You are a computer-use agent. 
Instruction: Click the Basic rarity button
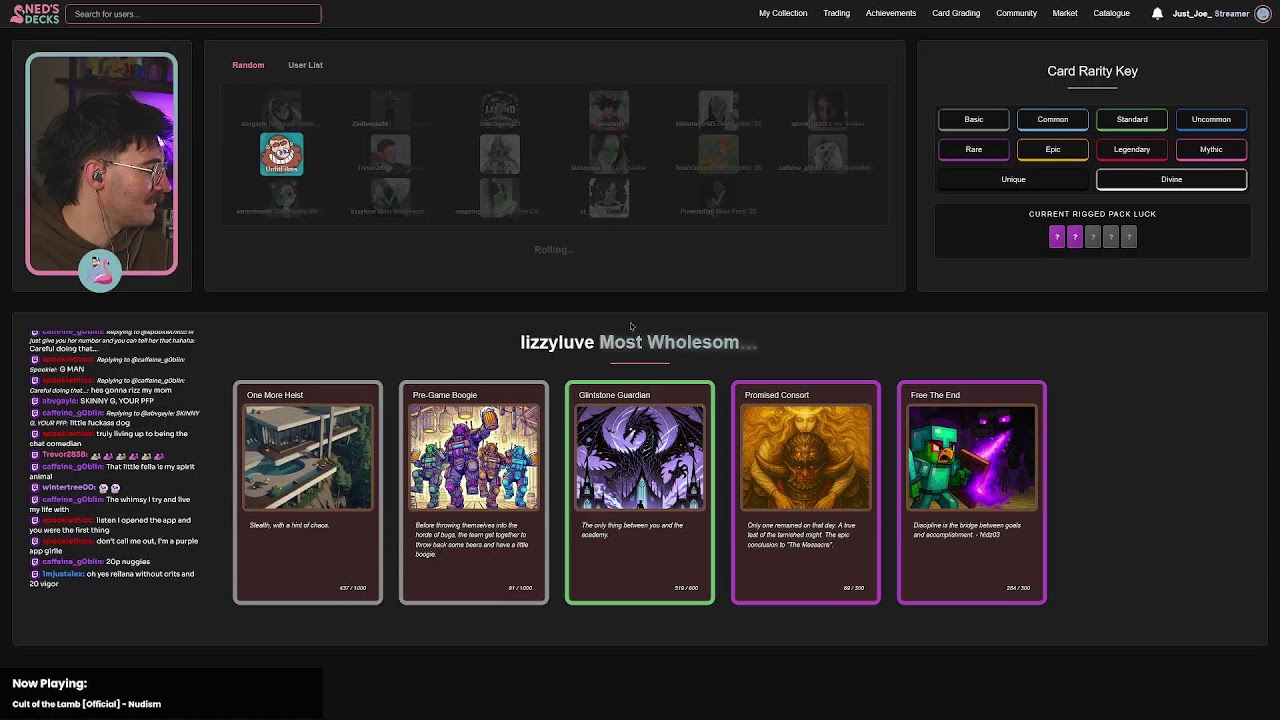973,120
